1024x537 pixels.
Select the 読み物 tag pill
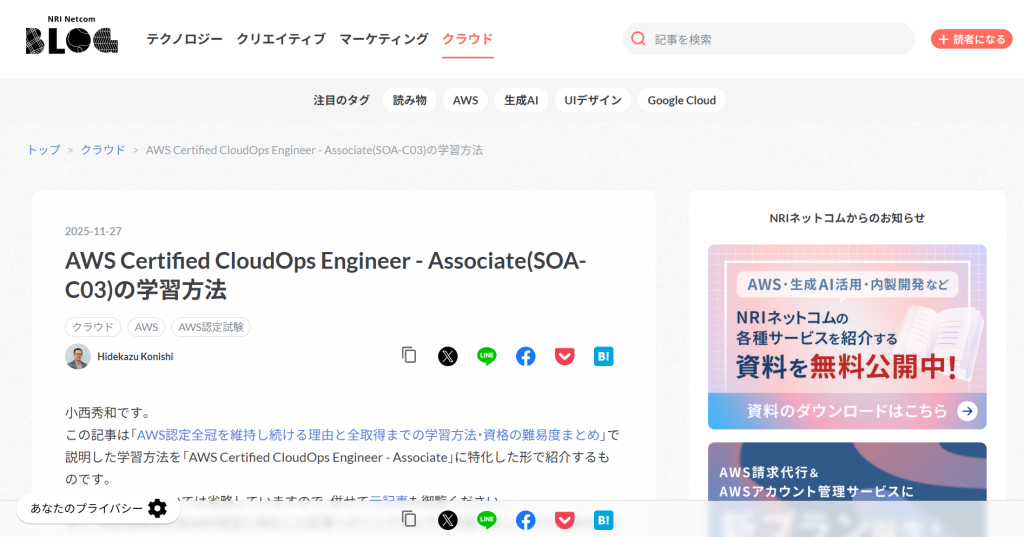(x=409, y=100)
